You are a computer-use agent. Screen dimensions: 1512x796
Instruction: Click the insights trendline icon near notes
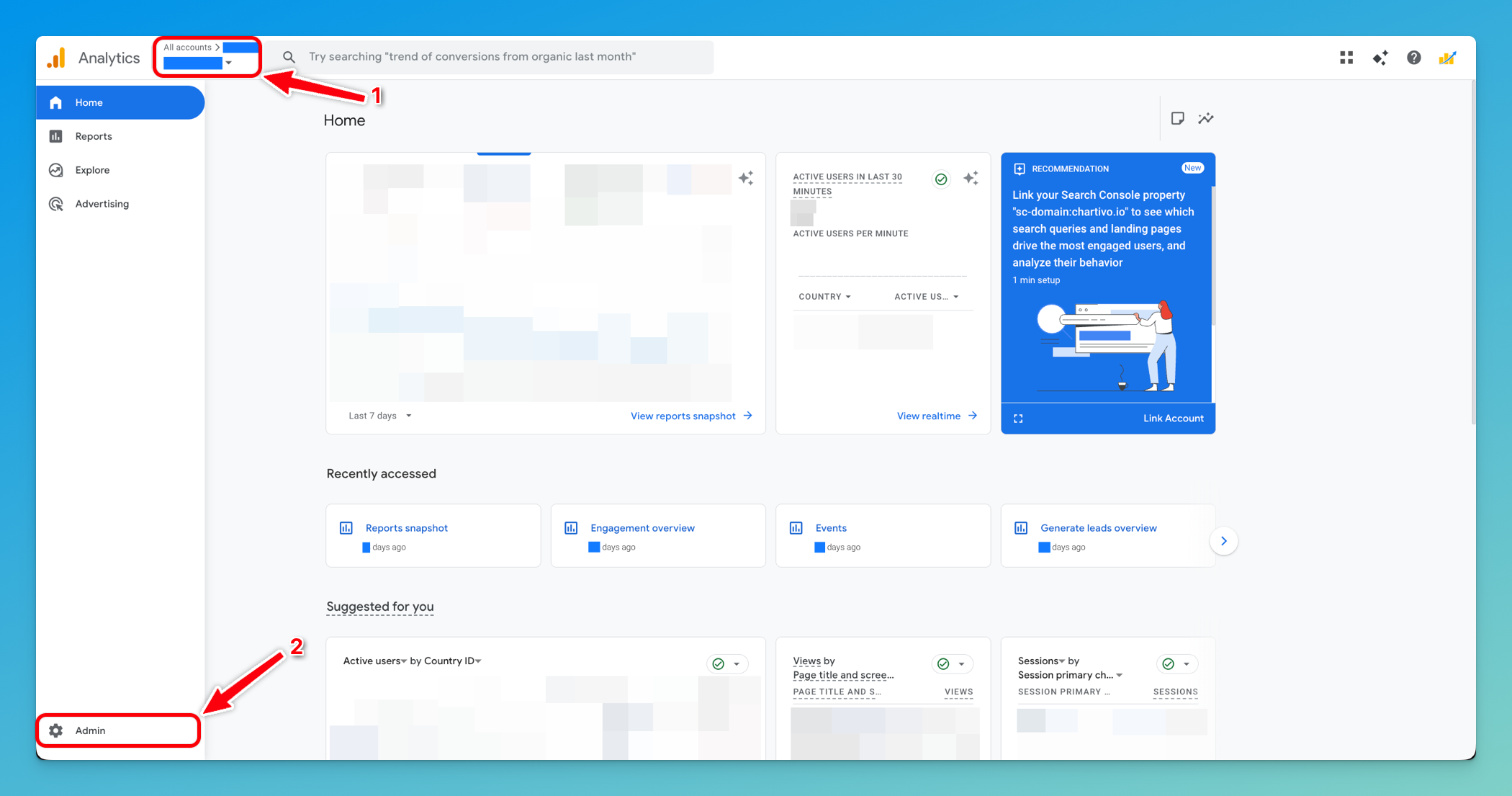coord(1207,118)
